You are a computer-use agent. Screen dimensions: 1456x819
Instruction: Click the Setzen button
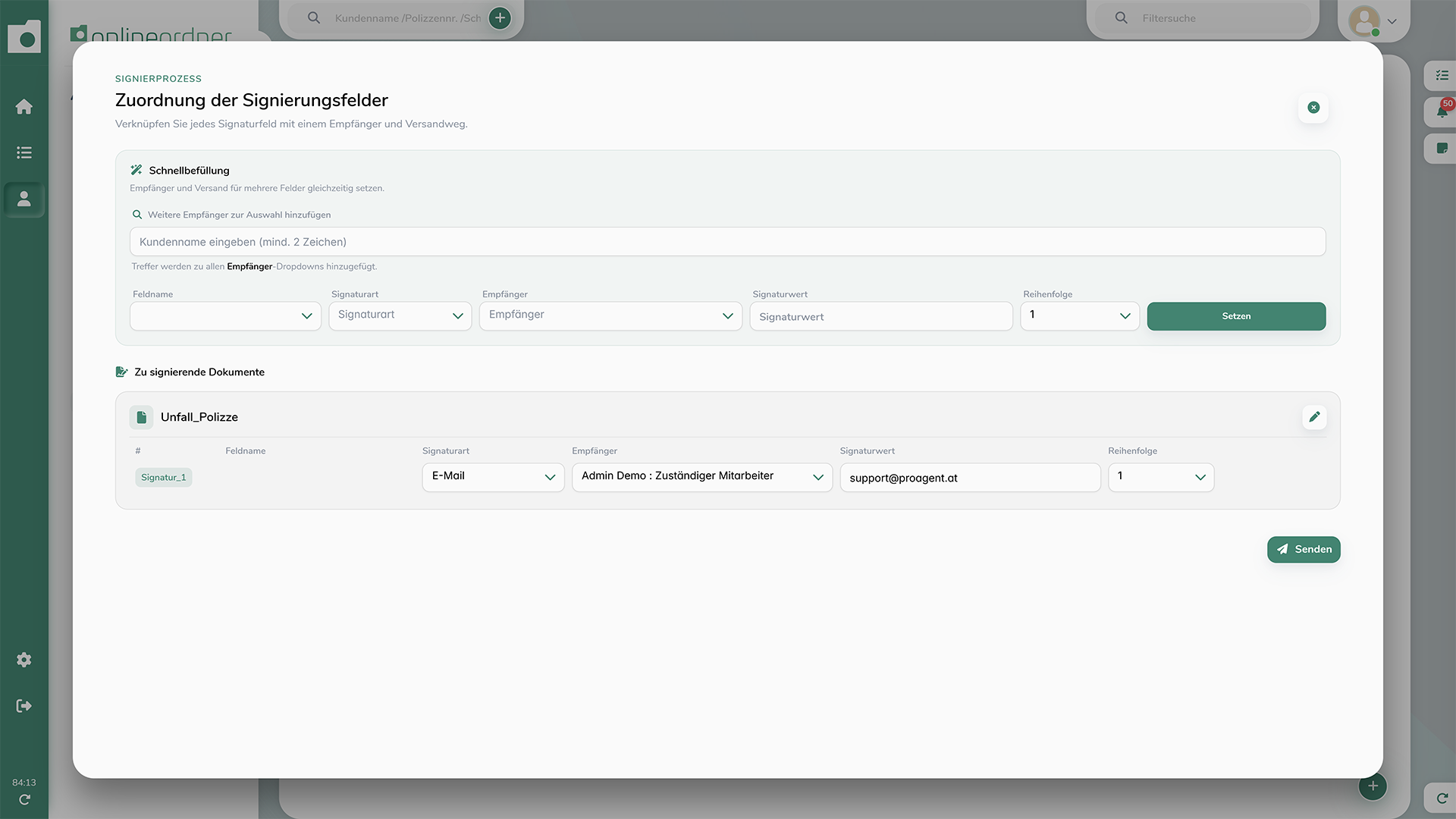coord(1236,316)
